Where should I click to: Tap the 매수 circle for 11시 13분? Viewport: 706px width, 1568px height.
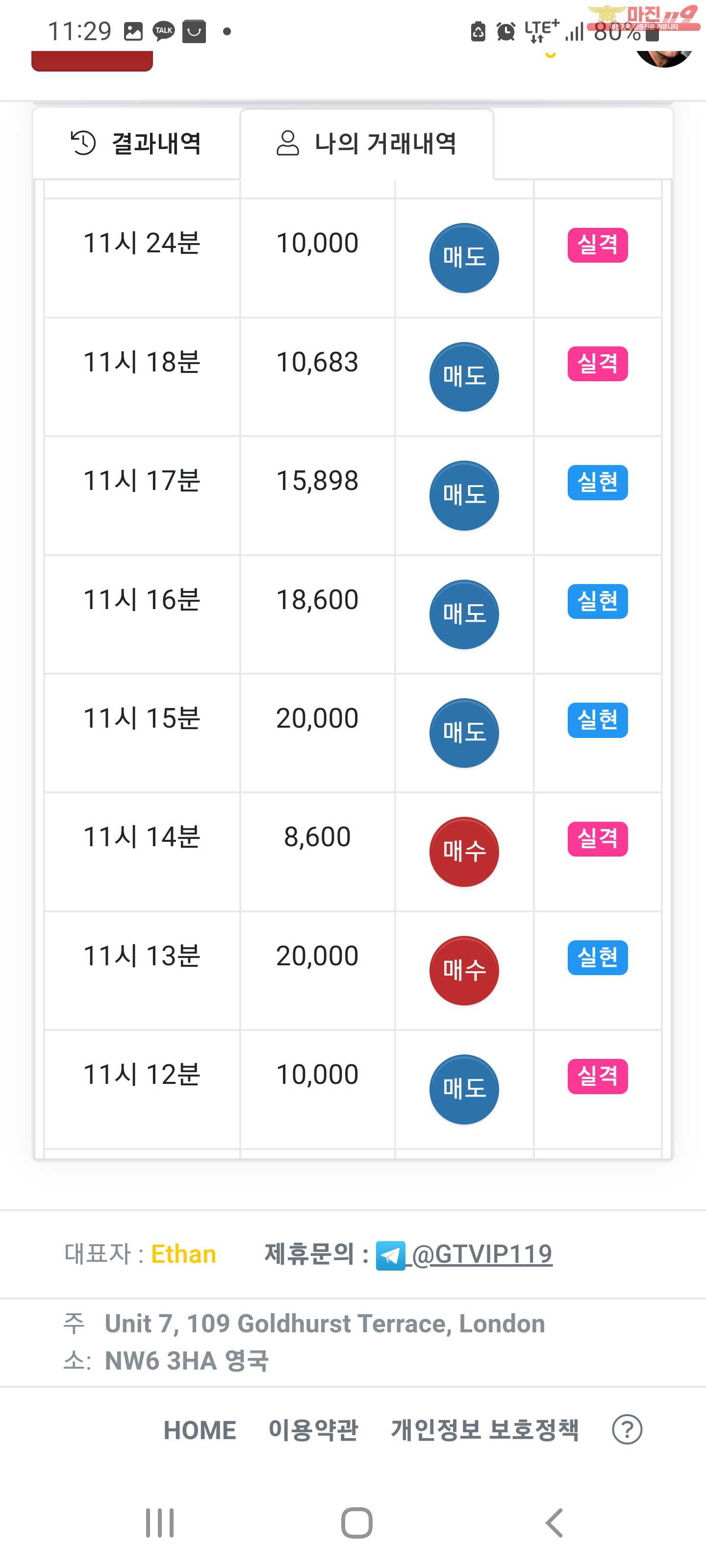[x=464, y=970]
